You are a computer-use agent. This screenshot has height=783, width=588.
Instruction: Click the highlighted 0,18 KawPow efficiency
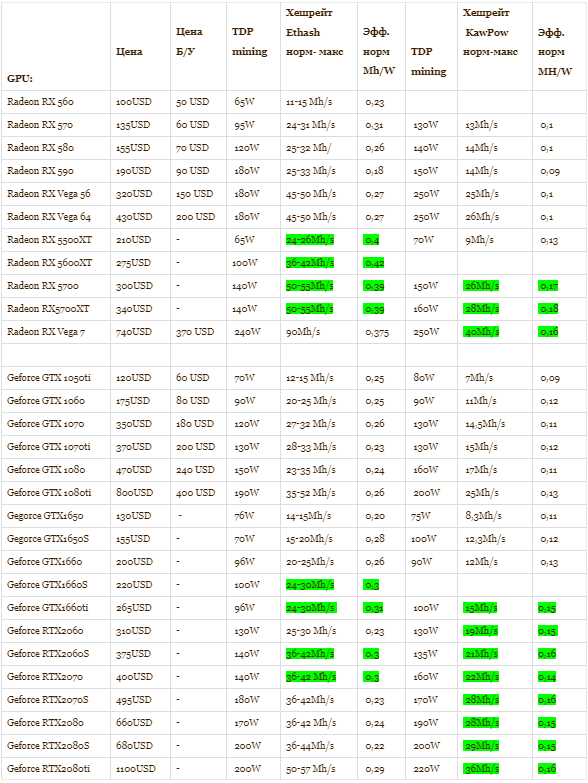(549, 309)
